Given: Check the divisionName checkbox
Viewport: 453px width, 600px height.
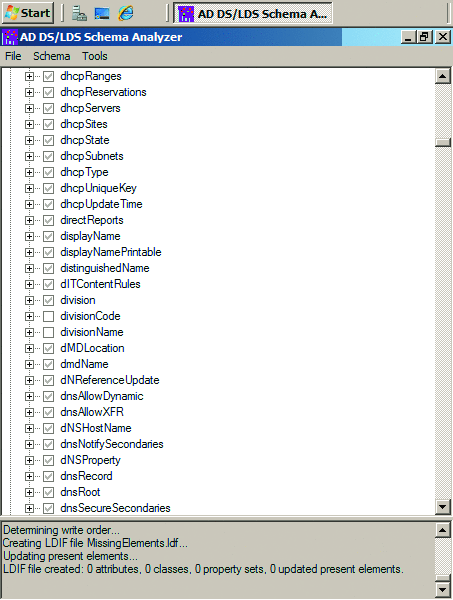Looking at the screenshot, I should tap(48, 333).
